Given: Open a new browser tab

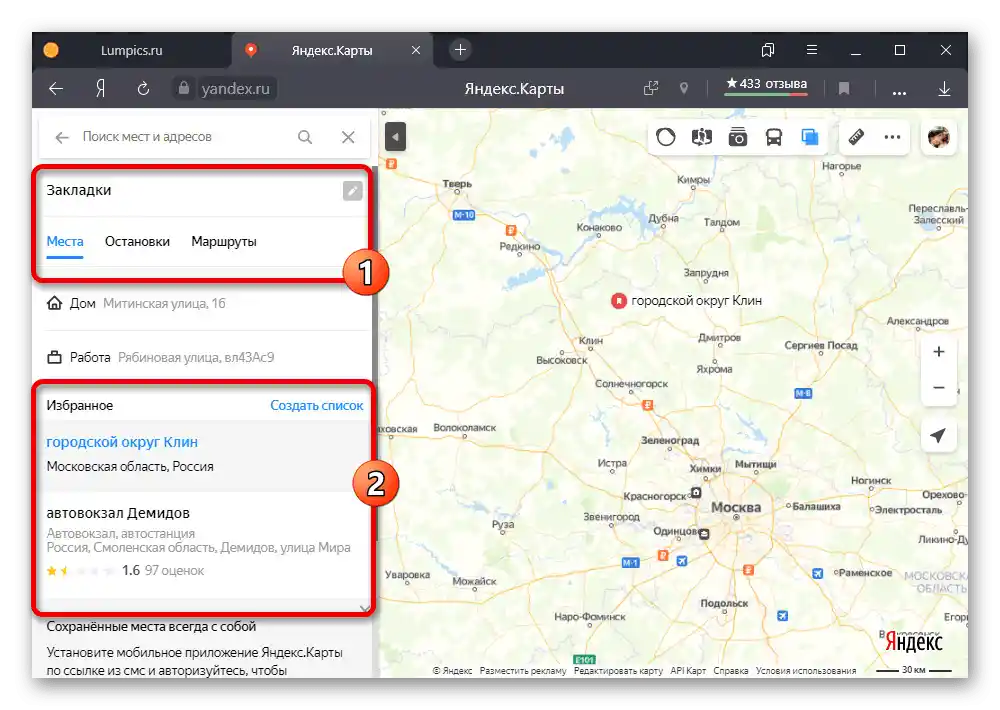Looking at the screenshot, I should click(460, 50).
